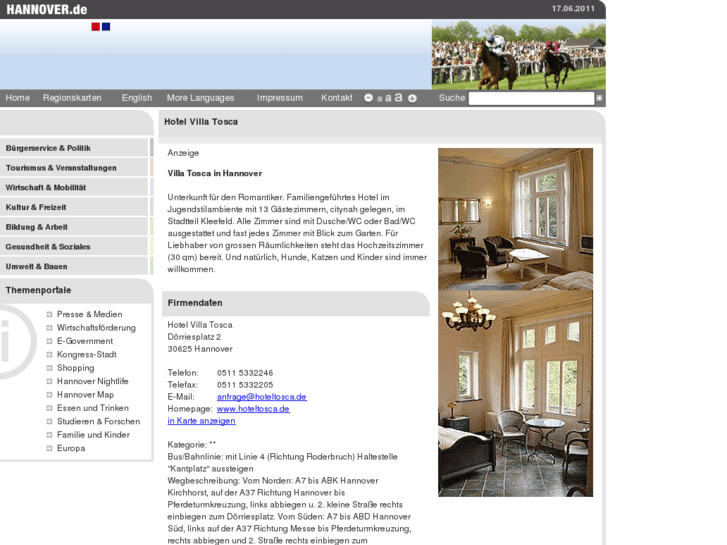
Task: Open Shopping theme portal
Action: [75, 368]
